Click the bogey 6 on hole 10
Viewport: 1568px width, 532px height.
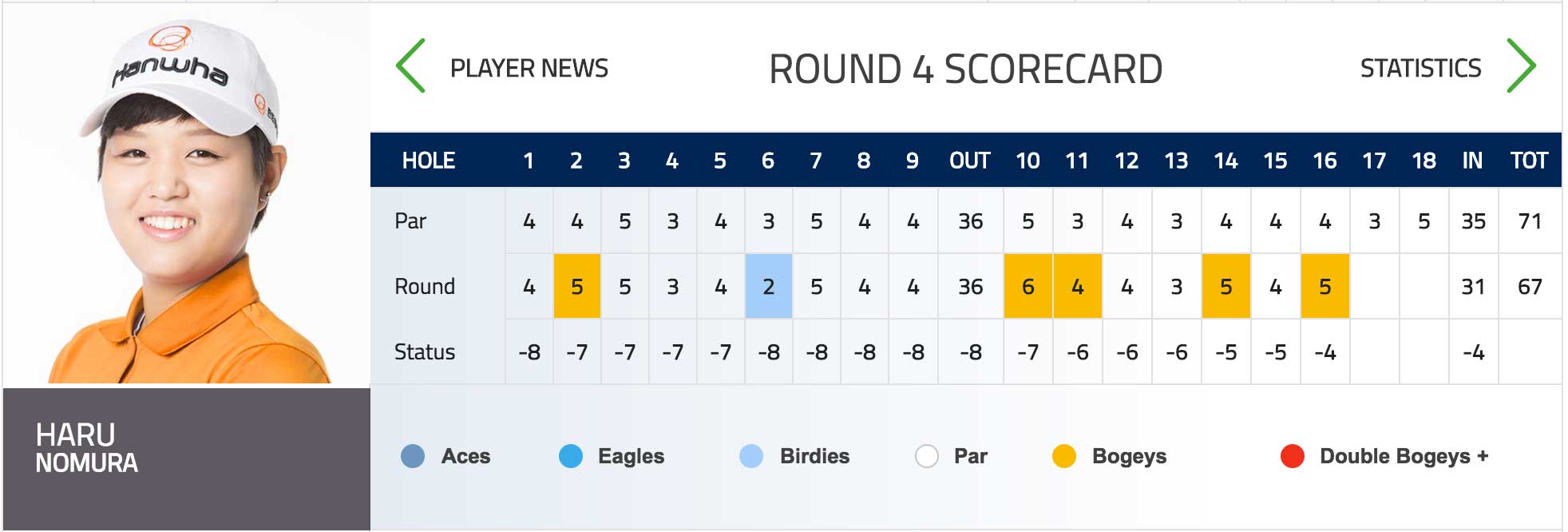1028,286
